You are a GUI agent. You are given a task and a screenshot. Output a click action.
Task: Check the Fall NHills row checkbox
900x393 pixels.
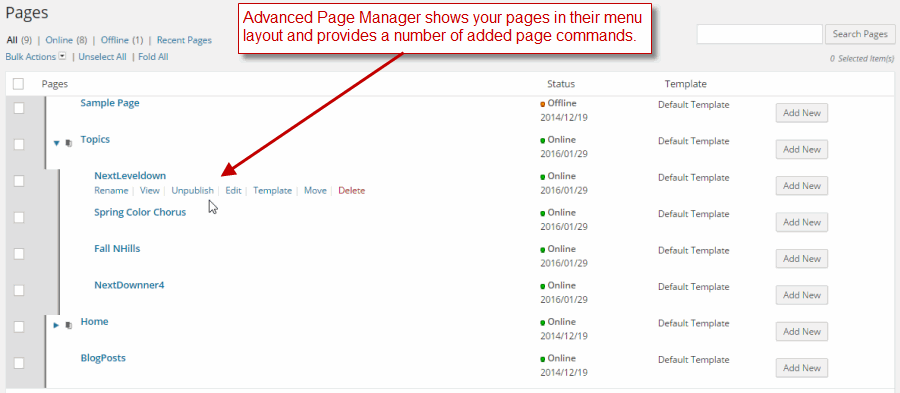click(x=18, y=254)
